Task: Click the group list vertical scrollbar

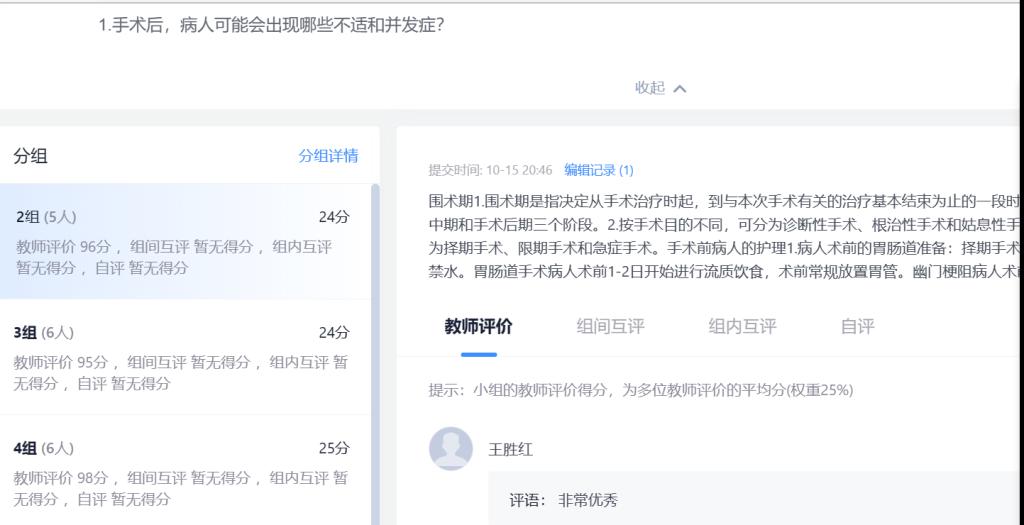Action: [x=375, y=350]
